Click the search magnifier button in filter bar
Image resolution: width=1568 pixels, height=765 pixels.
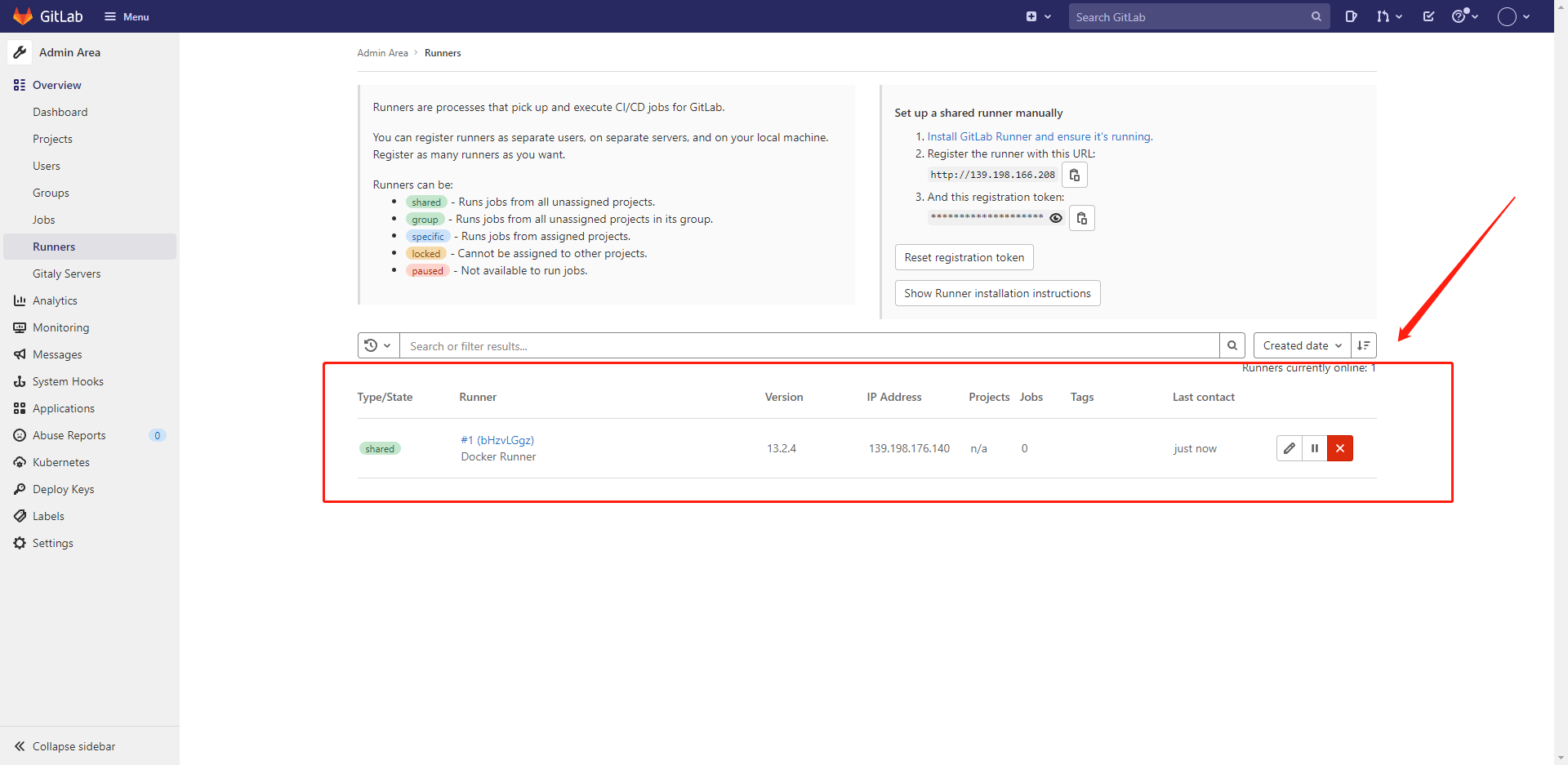(1232, 345)
